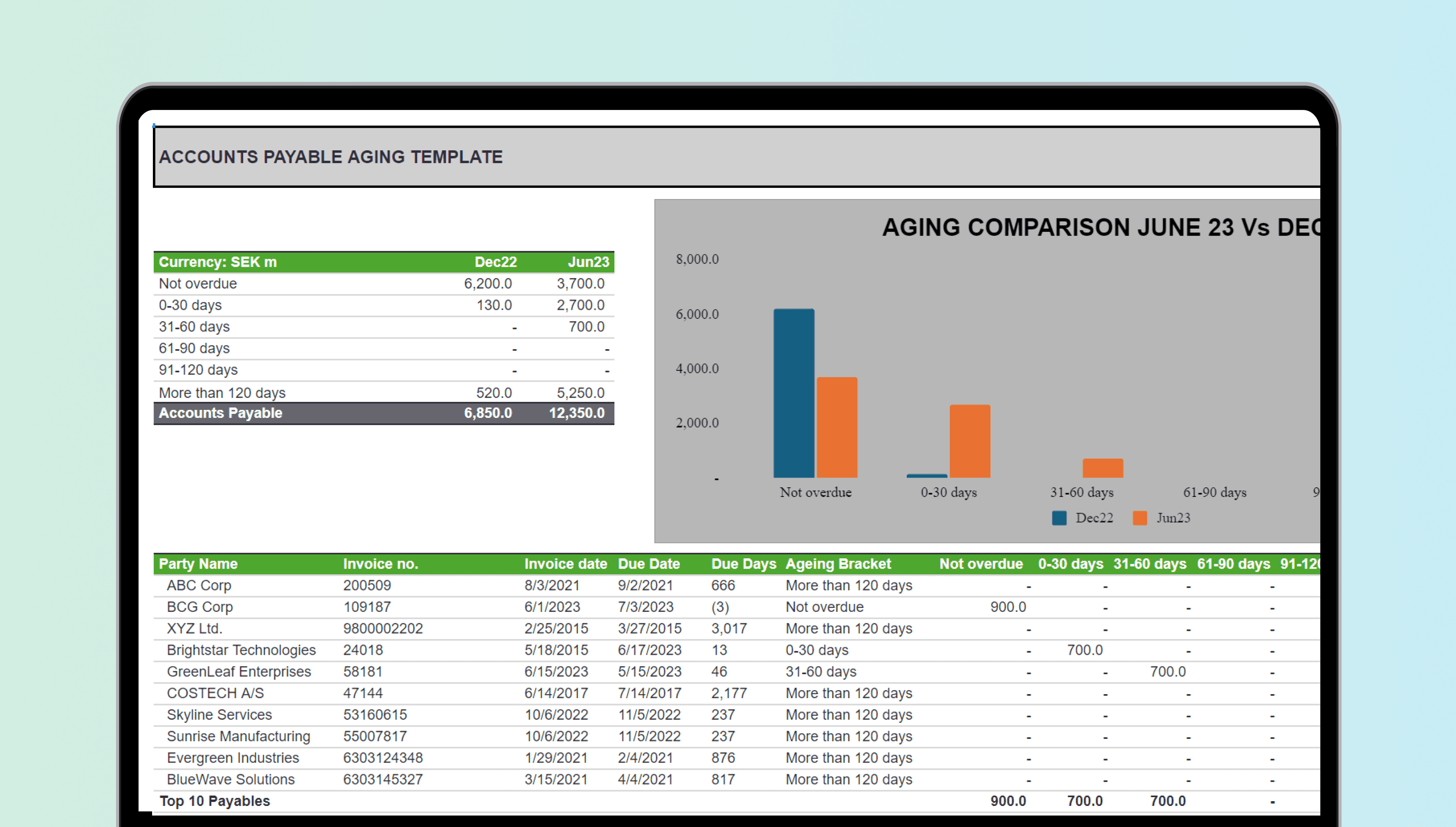Click the More than 120 days summary label
This screenshot has height=827, width=1456.
(x=222, y=392)
